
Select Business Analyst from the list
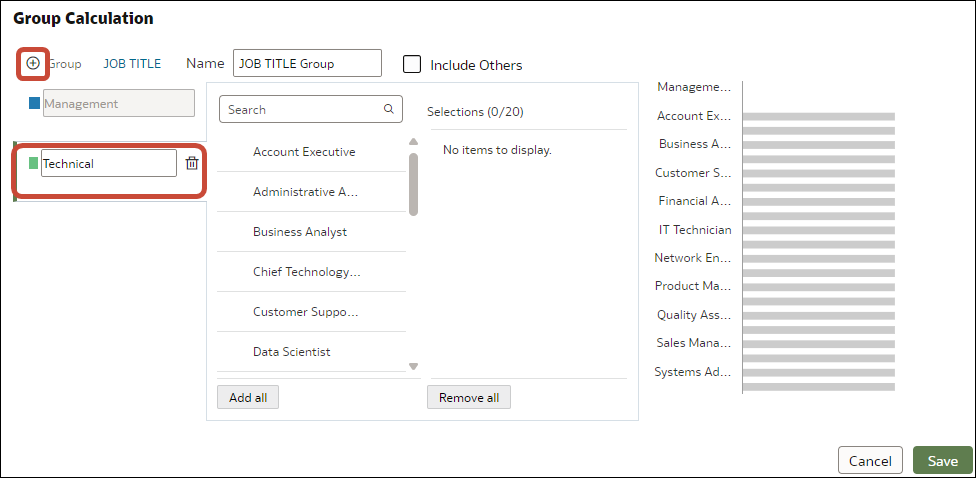300,232
